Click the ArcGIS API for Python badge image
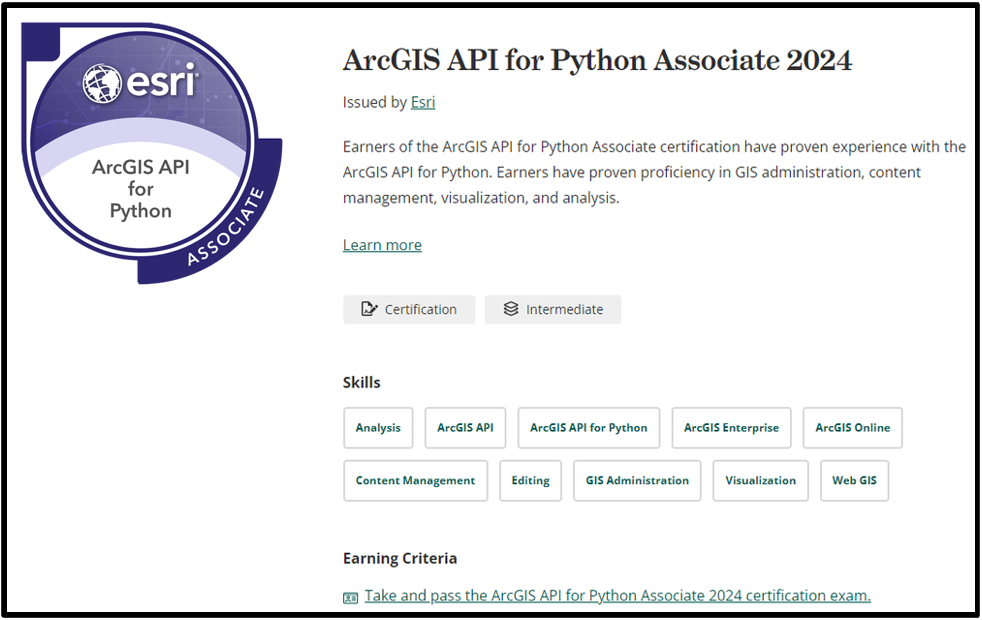Viewport: 982px width, 620px height. point(152,153)
